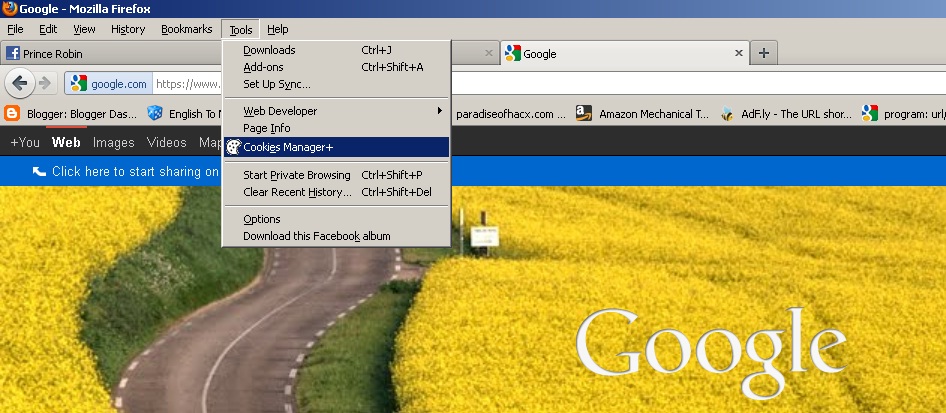
Task: Open the History menu
Action: (128, 29)
